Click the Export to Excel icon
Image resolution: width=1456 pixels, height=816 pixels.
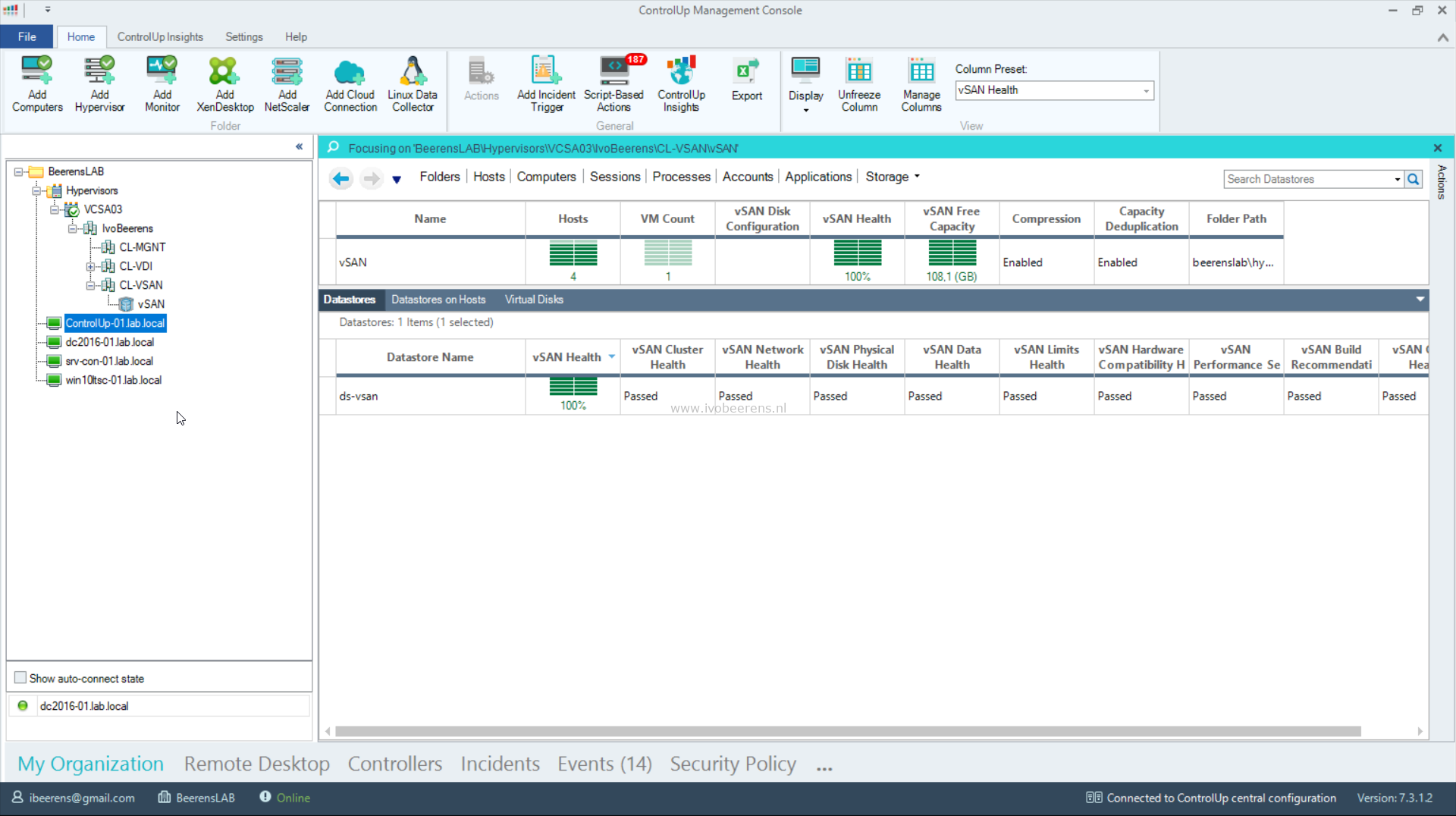coord(747,79)
